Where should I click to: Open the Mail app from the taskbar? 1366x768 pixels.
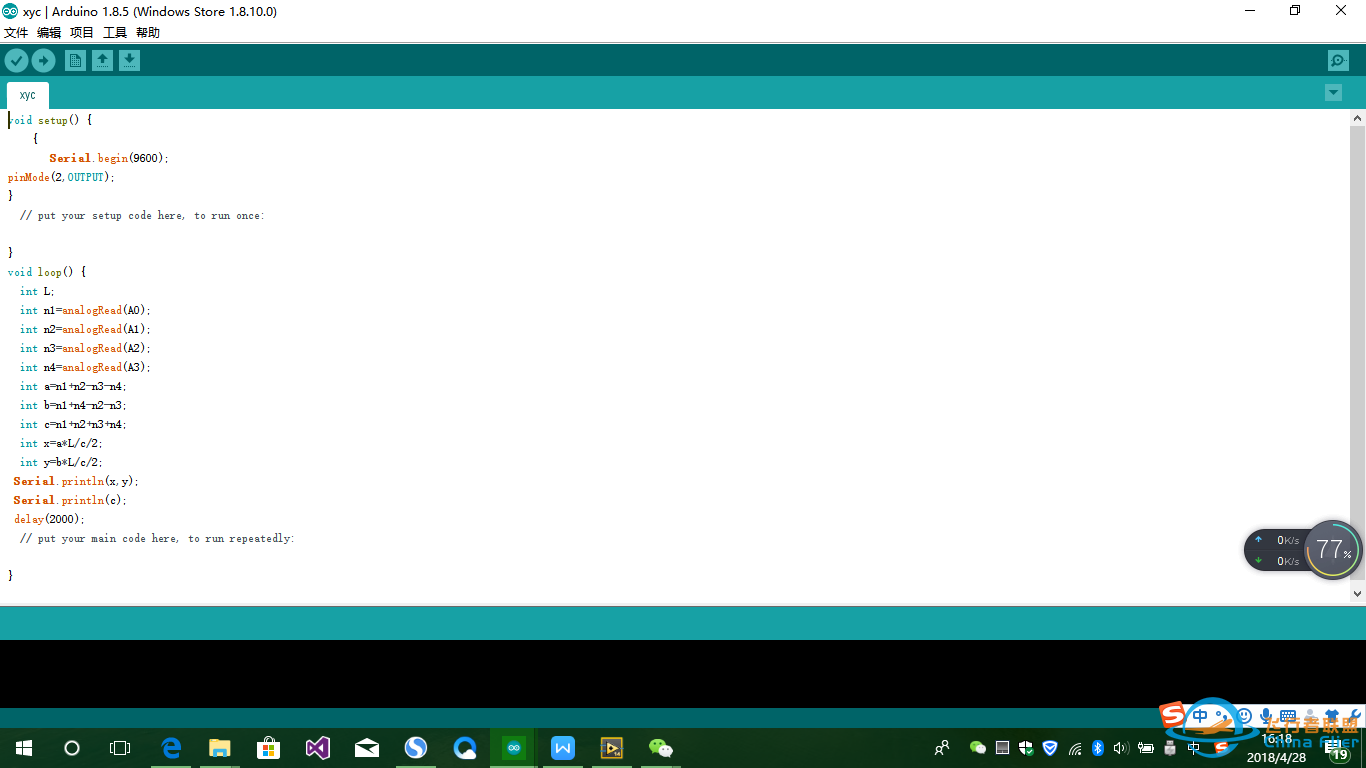click(367, 748)
